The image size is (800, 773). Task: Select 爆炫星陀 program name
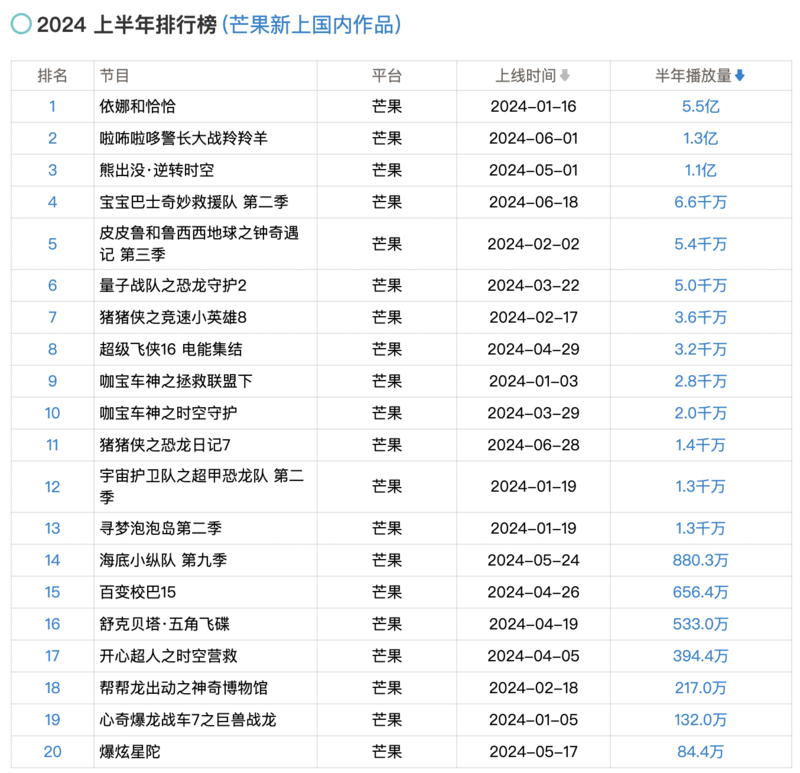tap(130, 752)
